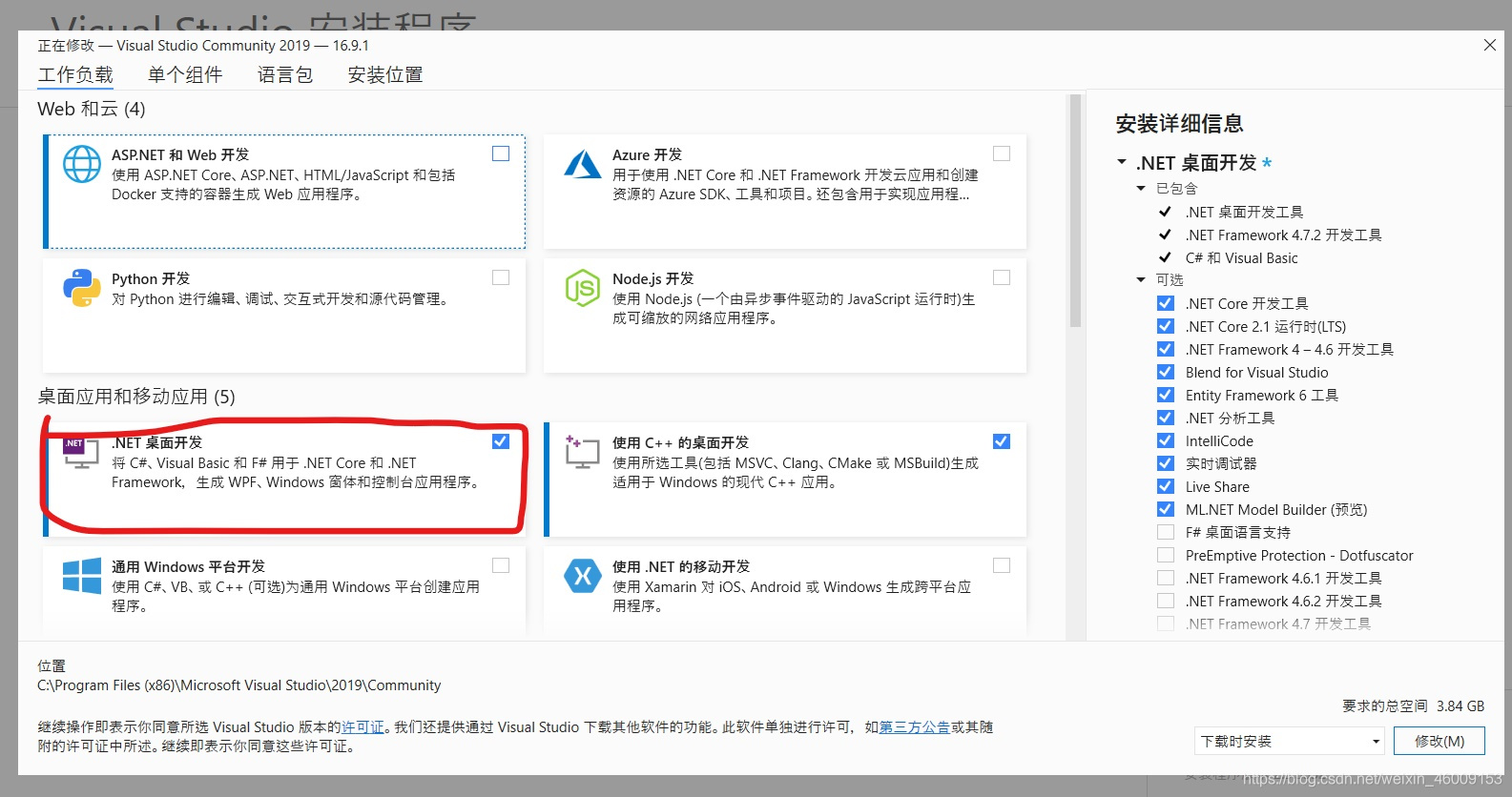Click the 修改(M) button
This screenshot has width=1512, height=797.
pos(1439,741)
